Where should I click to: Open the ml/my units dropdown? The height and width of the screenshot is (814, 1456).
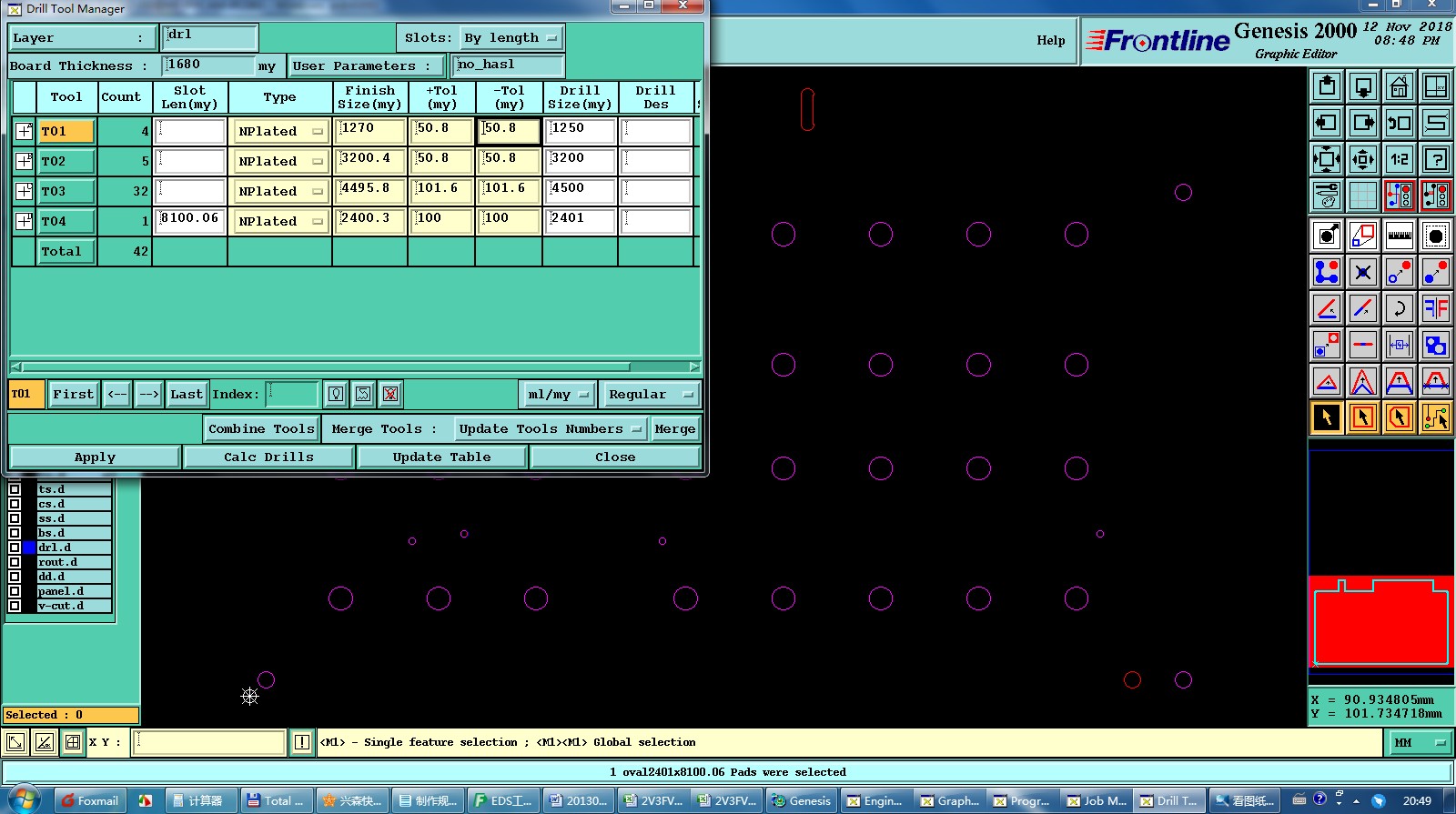click(558, 394)
